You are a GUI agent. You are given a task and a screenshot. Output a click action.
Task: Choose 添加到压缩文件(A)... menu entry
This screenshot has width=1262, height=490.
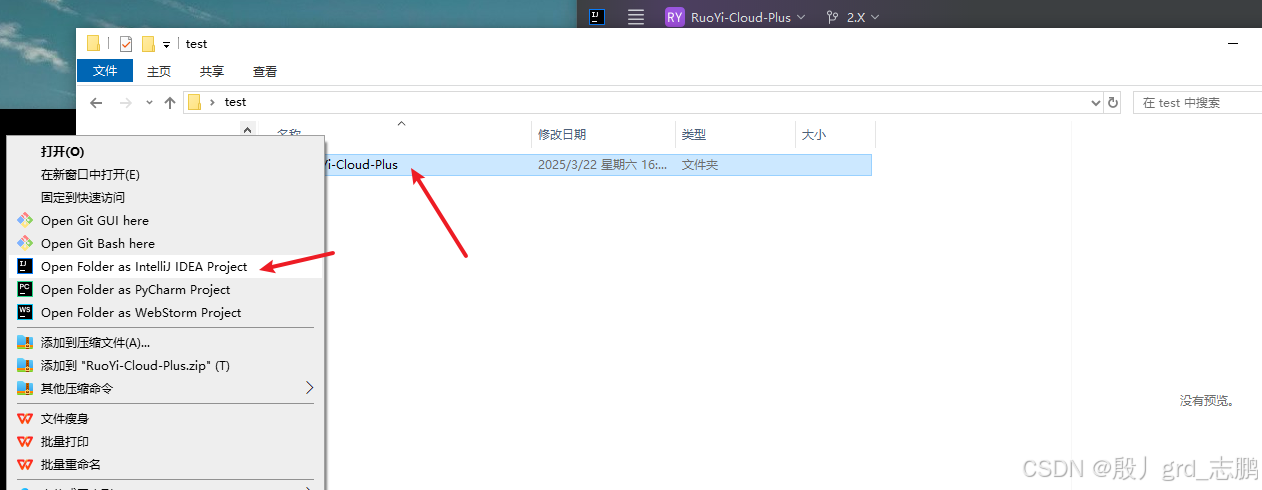(x=166, y=342)
